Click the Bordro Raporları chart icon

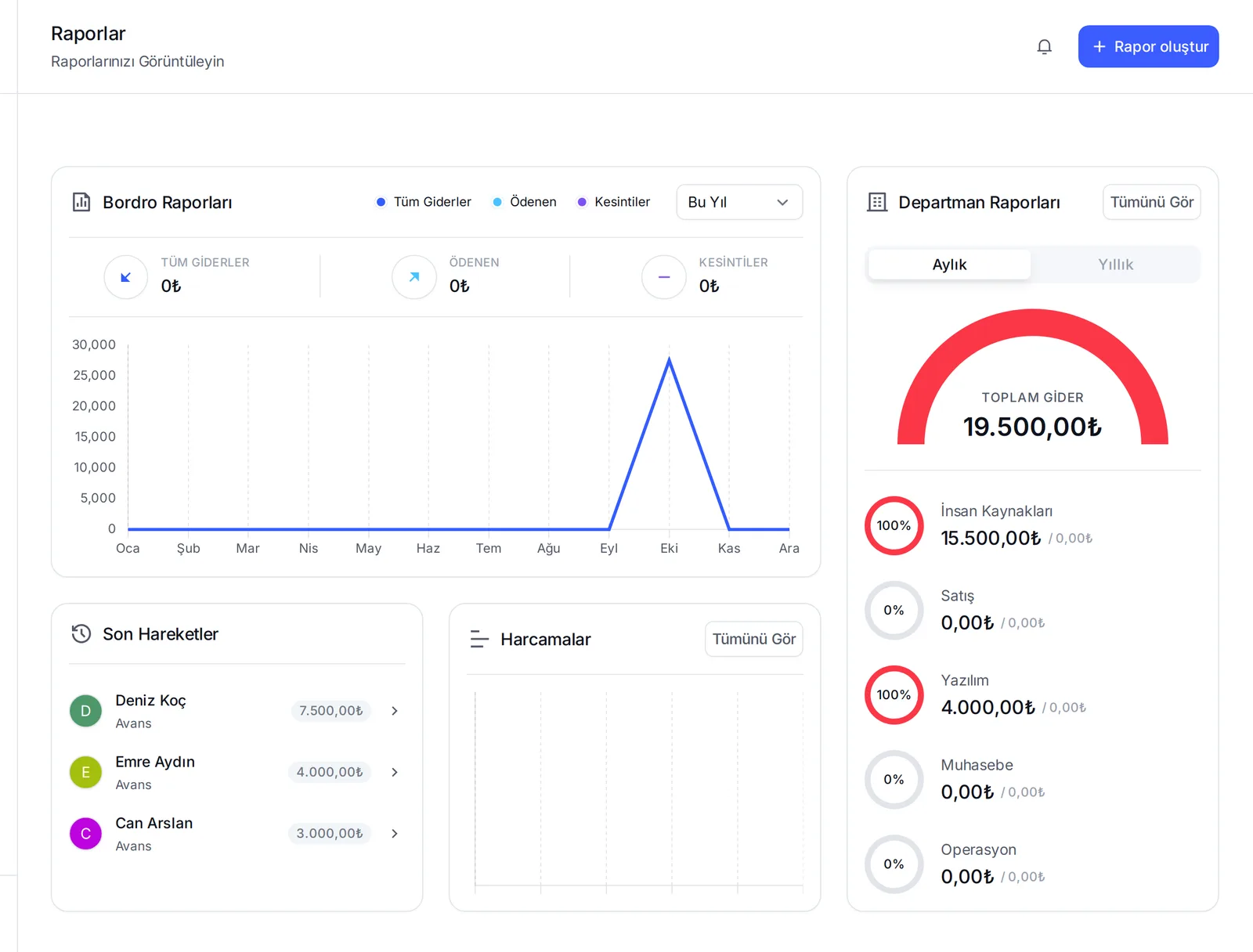tap(81, 202)
